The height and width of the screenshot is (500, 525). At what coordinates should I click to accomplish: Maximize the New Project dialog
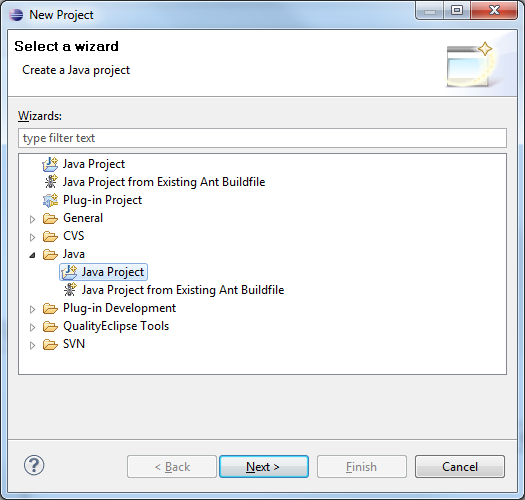[457, 10]
